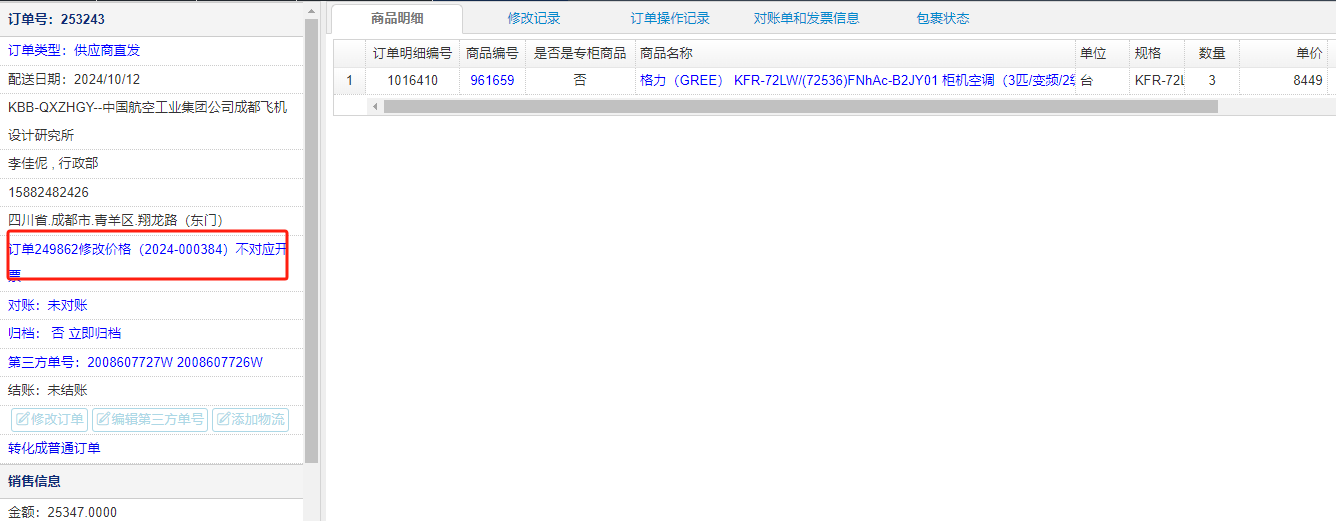Screen dimensions: 1336x521
Task: Click the 添加物流 button
Action: (250, 420)
